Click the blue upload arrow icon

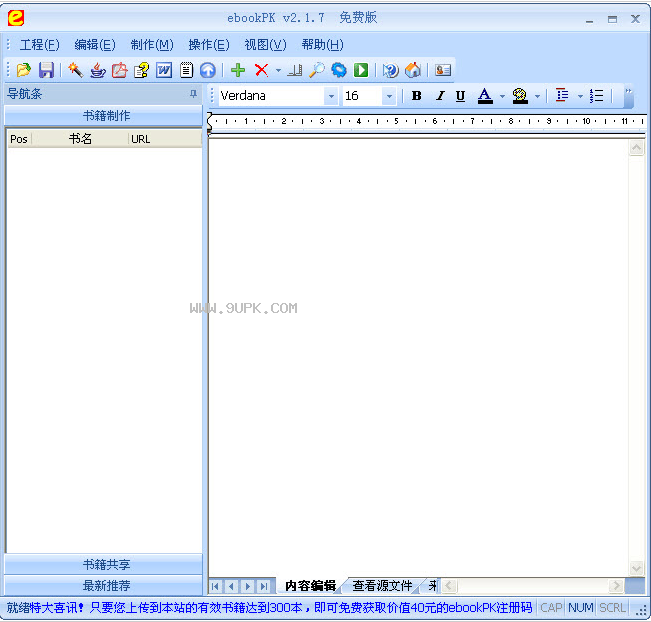coord(208,70)
